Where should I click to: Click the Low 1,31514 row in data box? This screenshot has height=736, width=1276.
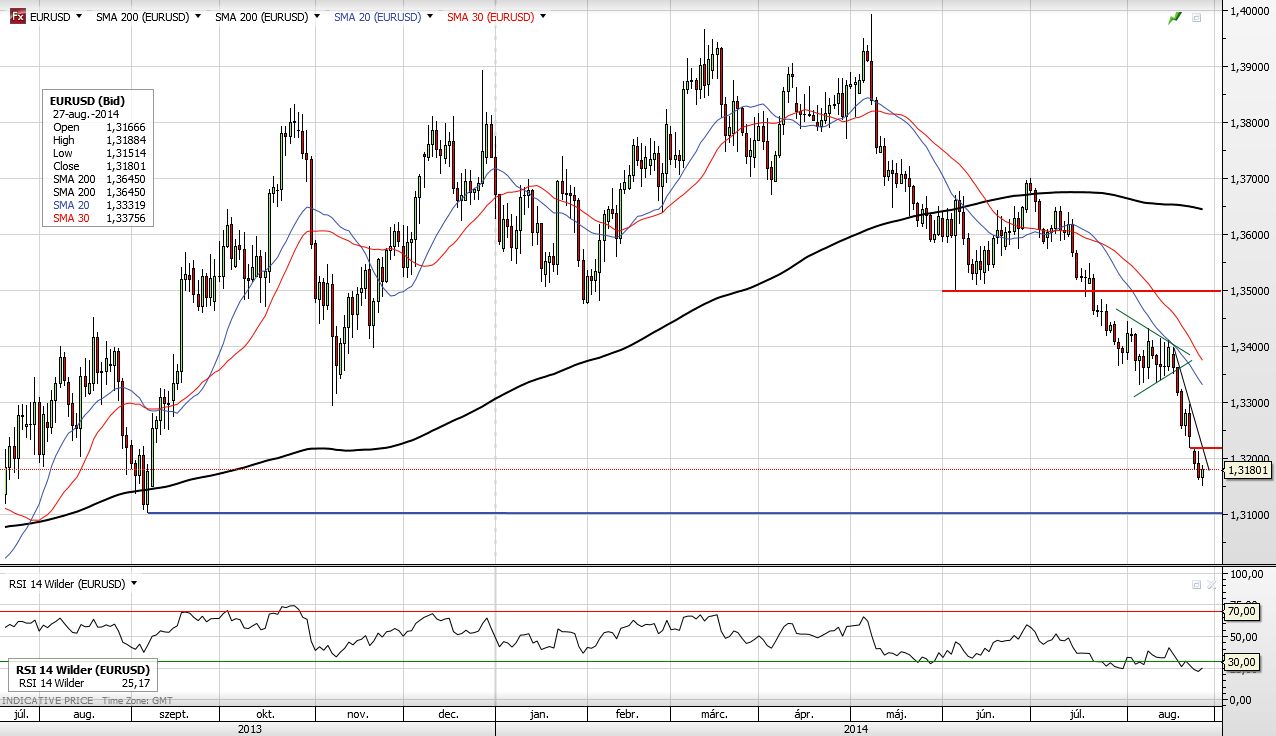98,153
